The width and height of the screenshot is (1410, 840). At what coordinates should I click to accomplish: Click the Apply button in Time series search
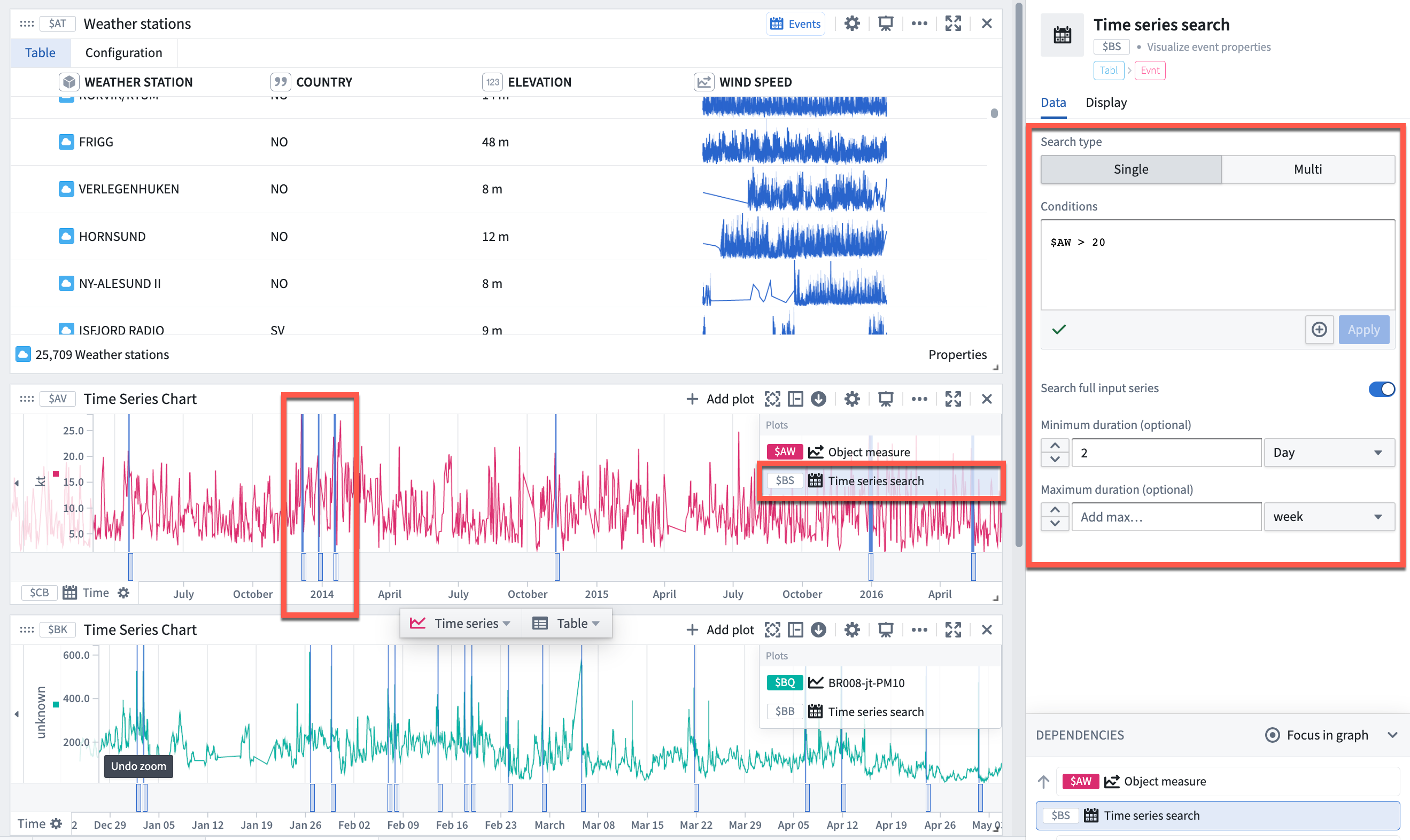click(x=1363, y=329)
